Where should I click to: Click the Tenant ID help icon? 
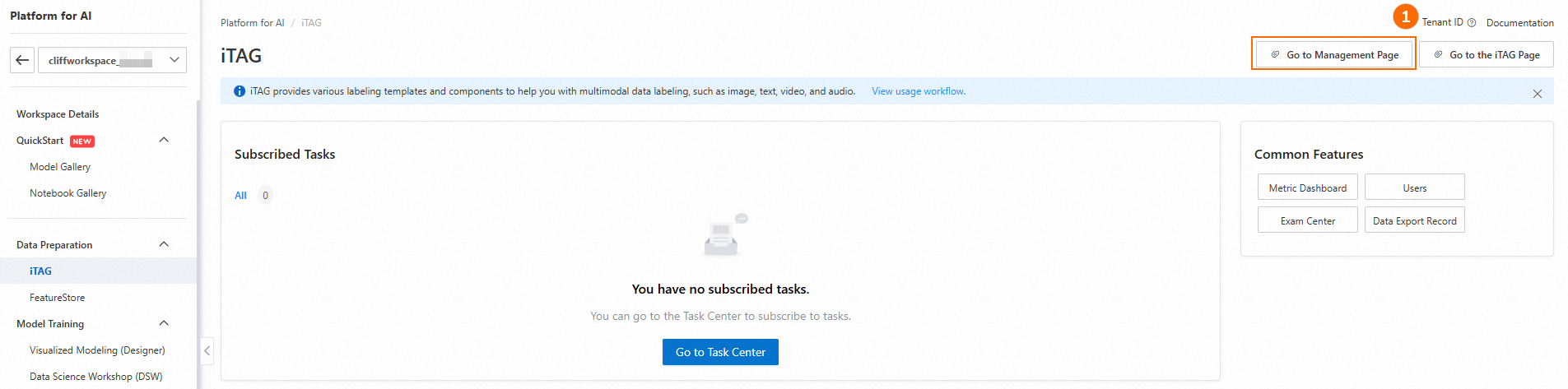pyautogui.click(x=1472, y=23)
